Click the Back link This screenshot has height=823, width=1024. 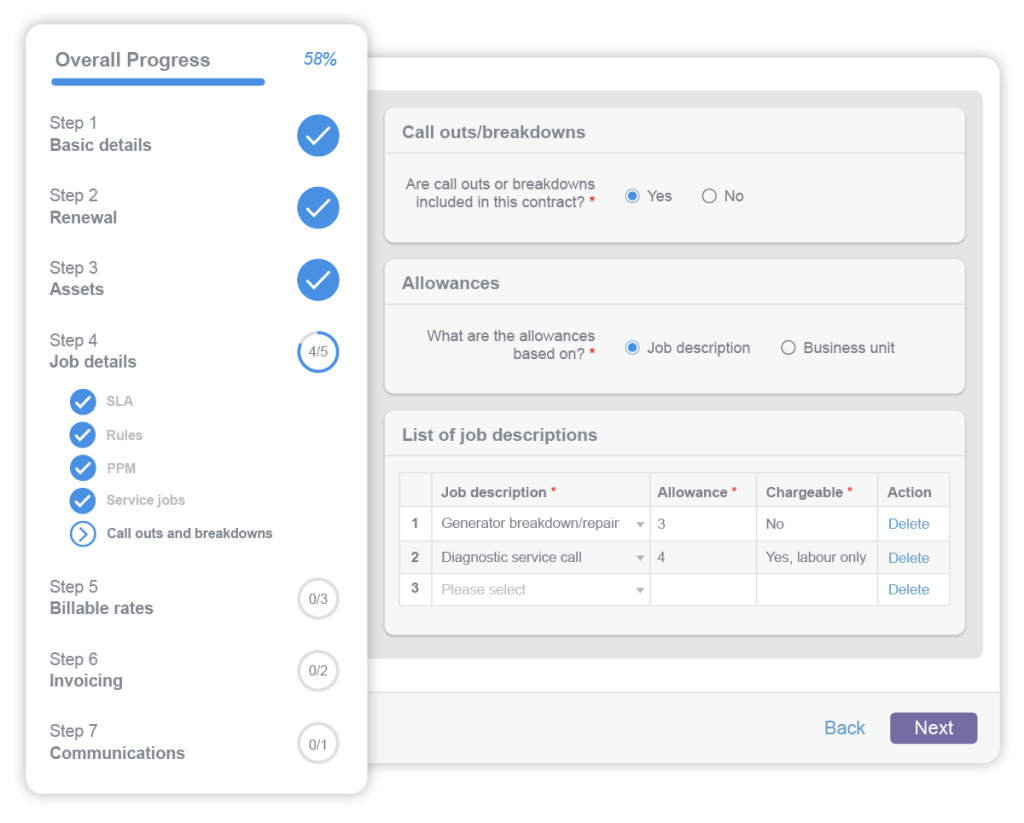[x=844, y=728]
